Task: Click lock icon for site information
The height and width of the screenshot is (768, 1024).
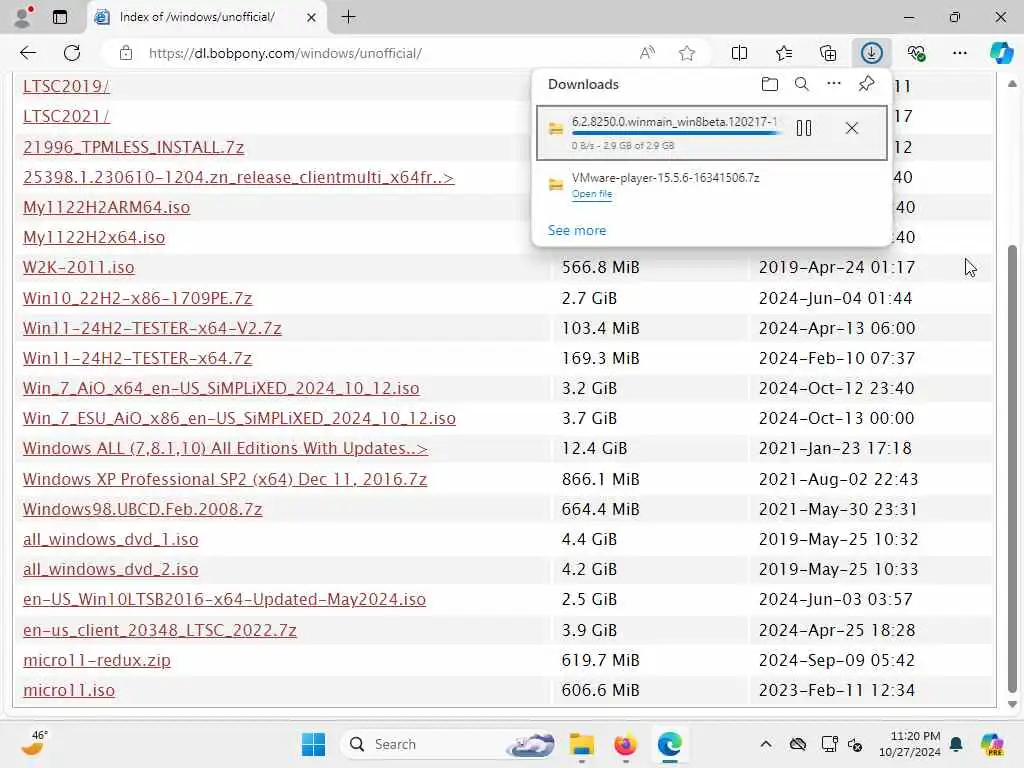Action: tap(126, 54)
